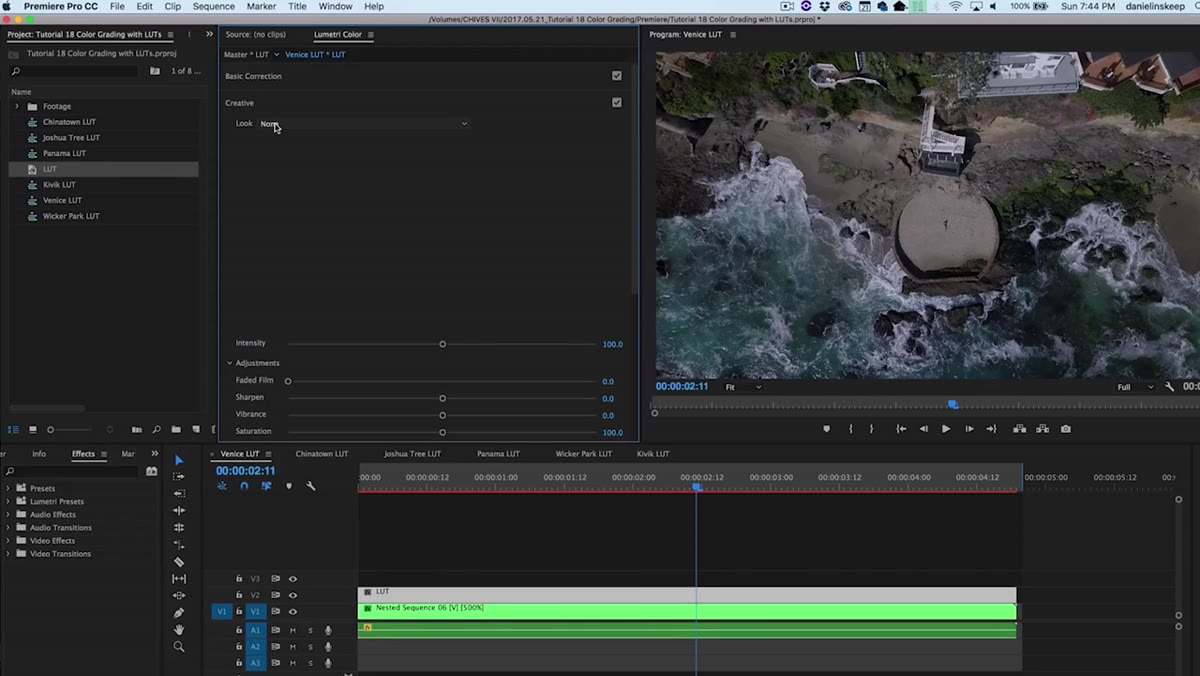Select the Rolling Edit tool
1200x676 pixels.
[179, 528]
